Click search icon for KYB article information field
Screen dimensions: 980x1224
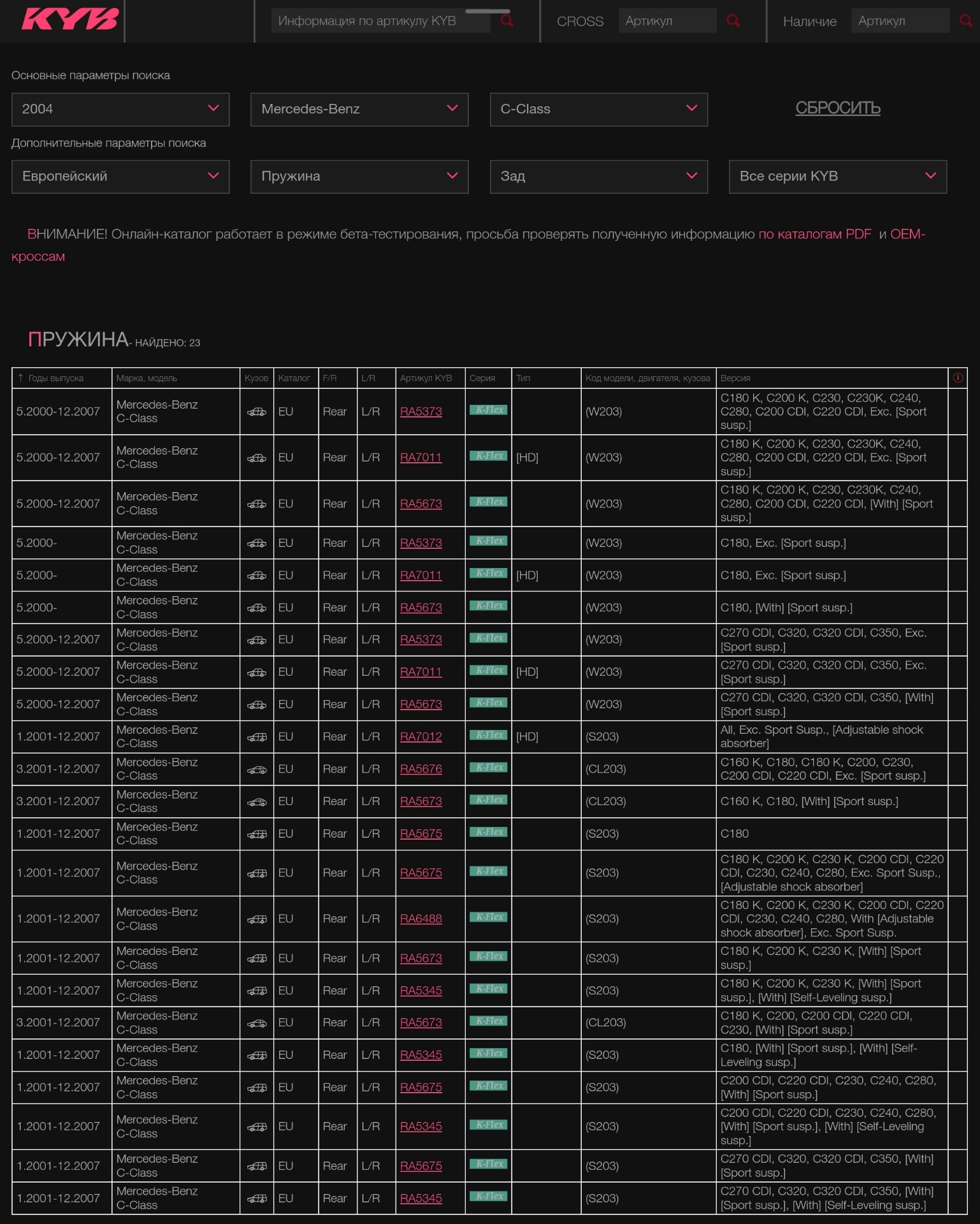click(507, 21)
